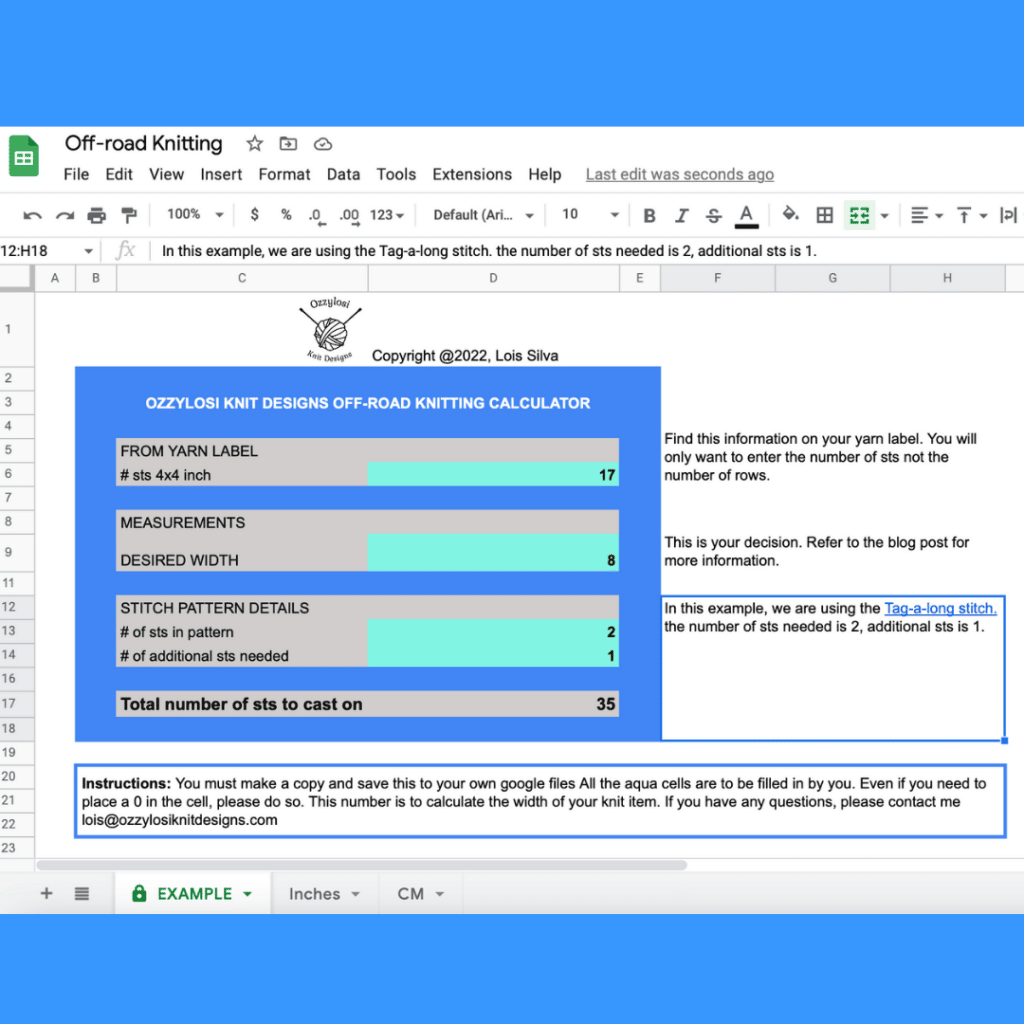
Task: Show the all sheets list
Action: pyautogui.click(x=82, y=893)
